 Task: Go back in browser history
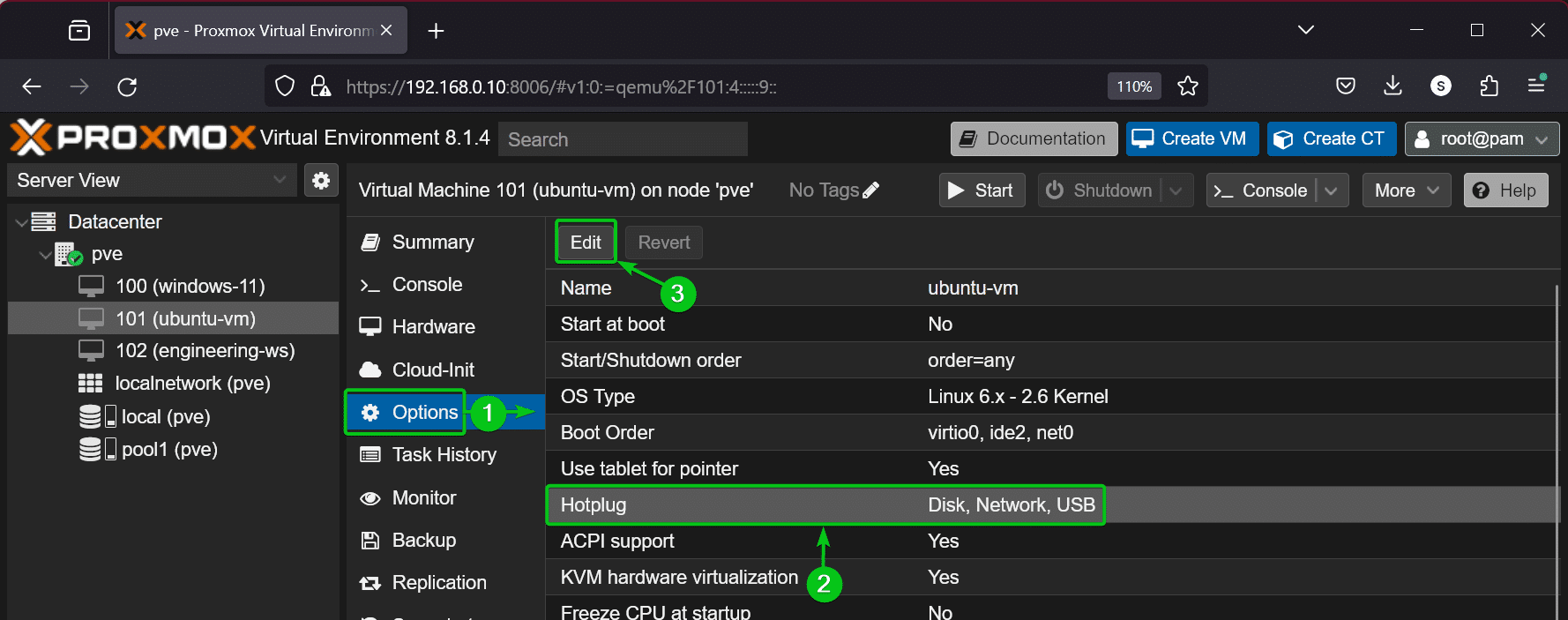coord(32,86)
